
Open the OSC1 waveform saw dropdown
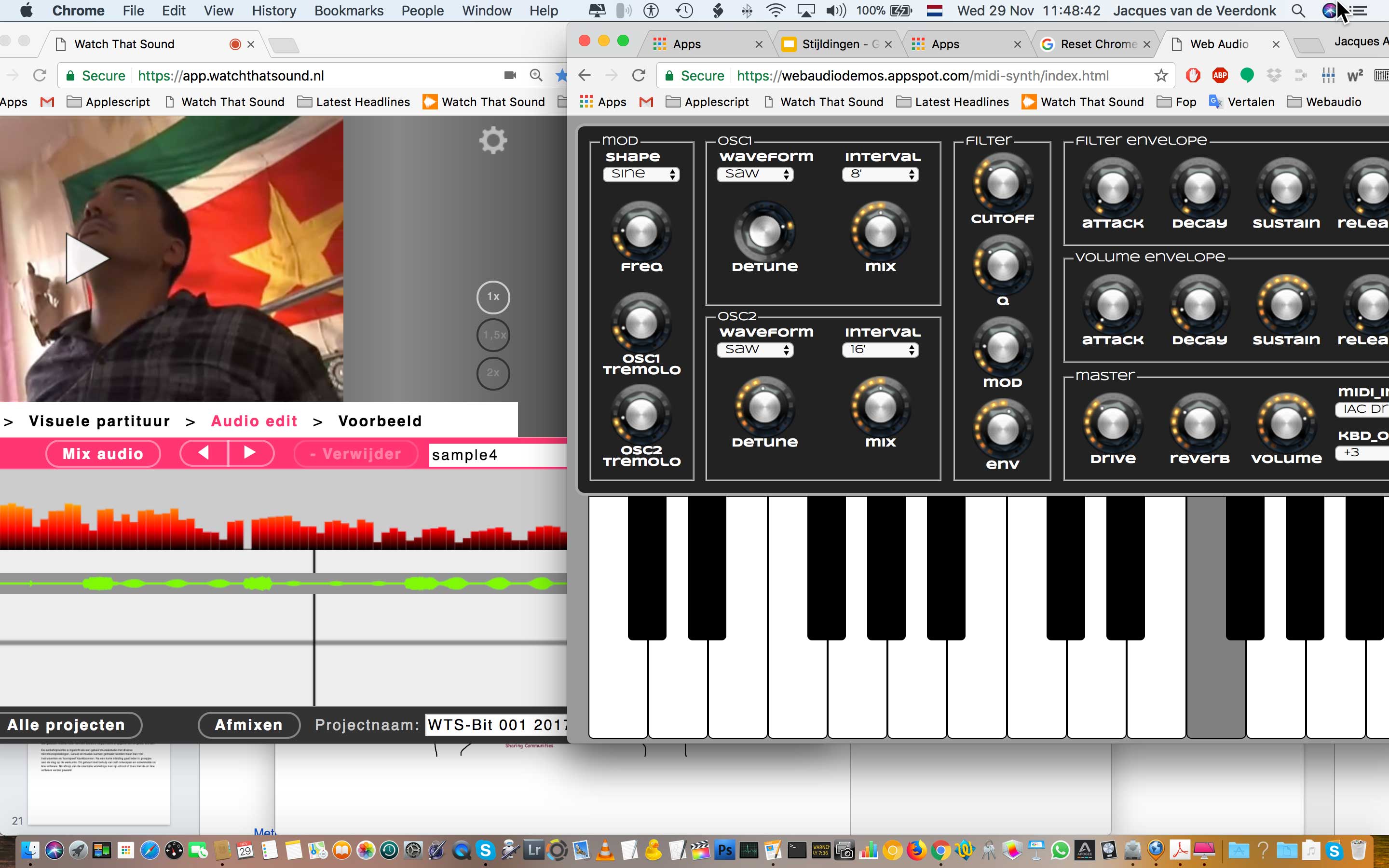pos(755,174)
